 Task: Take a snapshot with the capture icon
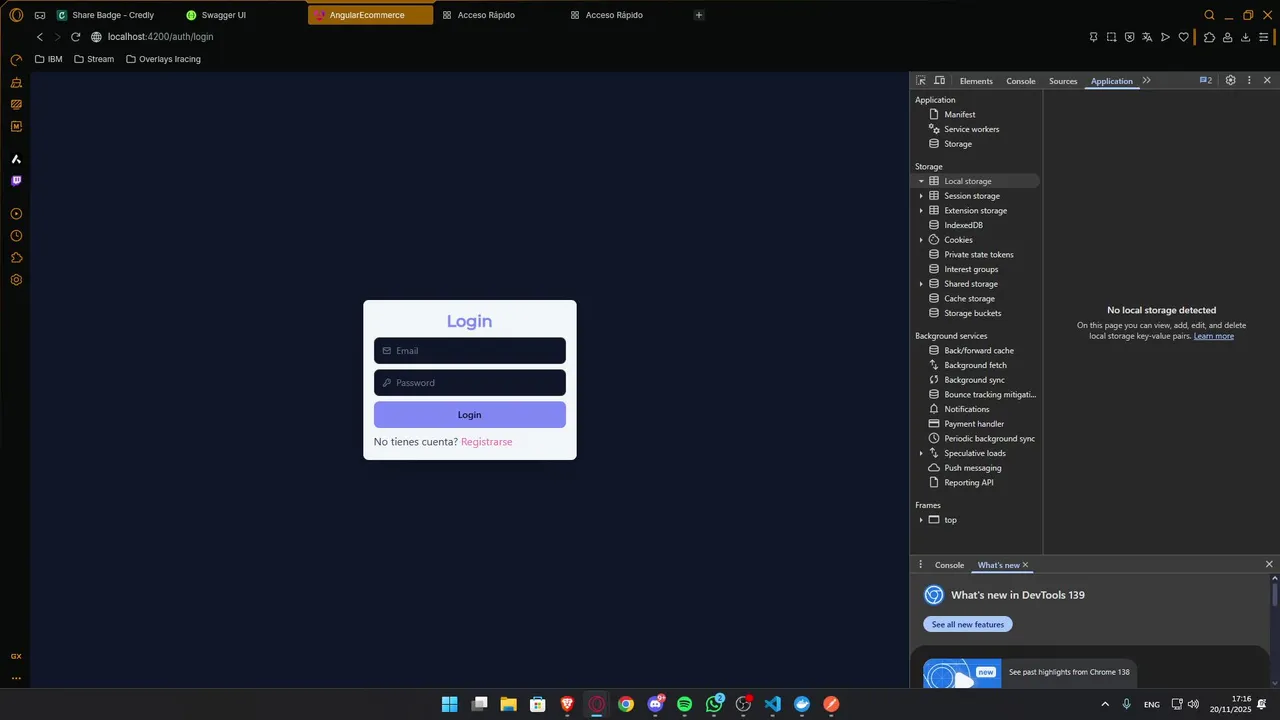coord(1111,37)
